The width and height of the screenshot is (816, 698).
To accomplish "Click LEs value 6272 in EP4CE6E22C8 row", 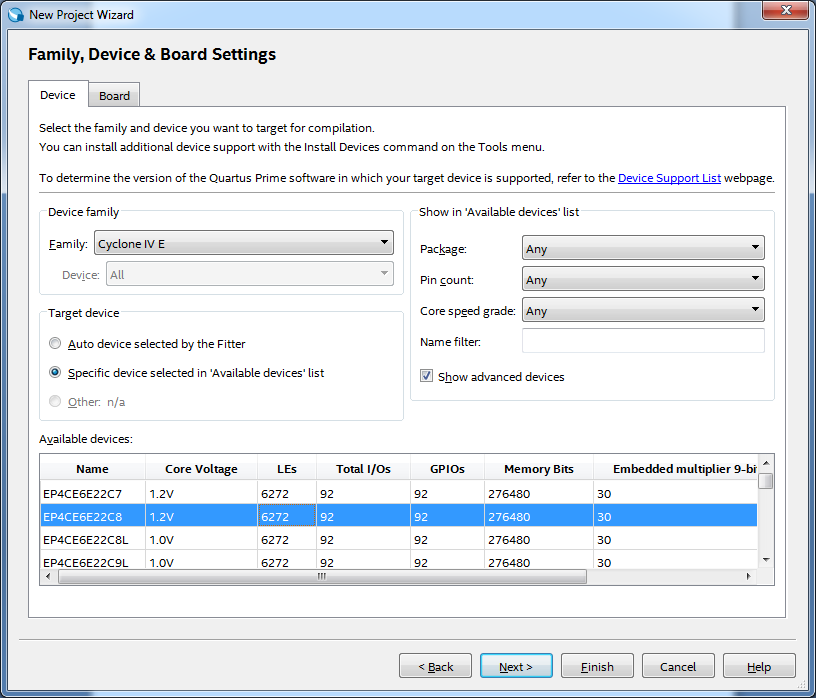I will pos(287,516).
